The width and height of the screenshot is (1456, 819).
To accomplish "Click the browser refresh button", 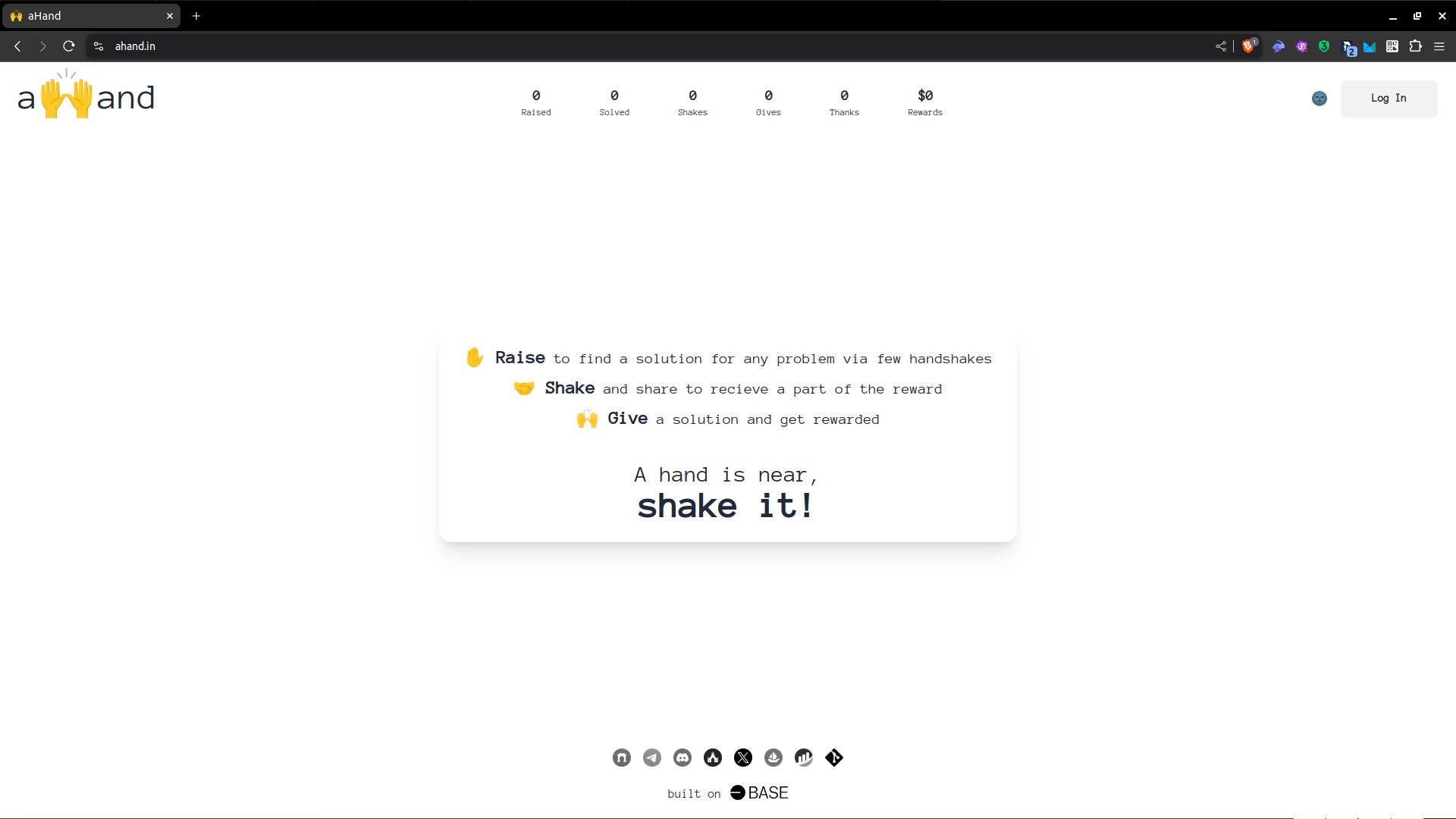I will click(x=69, y=46).
